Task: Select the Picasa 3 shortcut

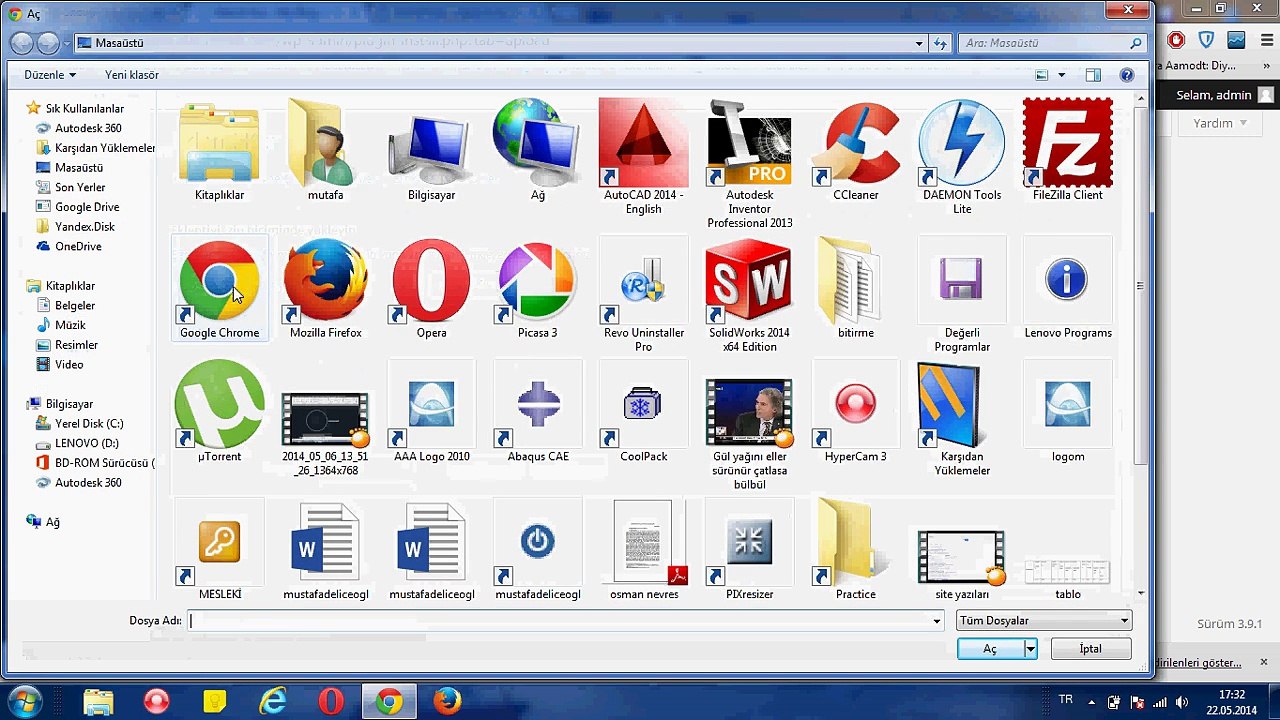Action: (537, 289)
